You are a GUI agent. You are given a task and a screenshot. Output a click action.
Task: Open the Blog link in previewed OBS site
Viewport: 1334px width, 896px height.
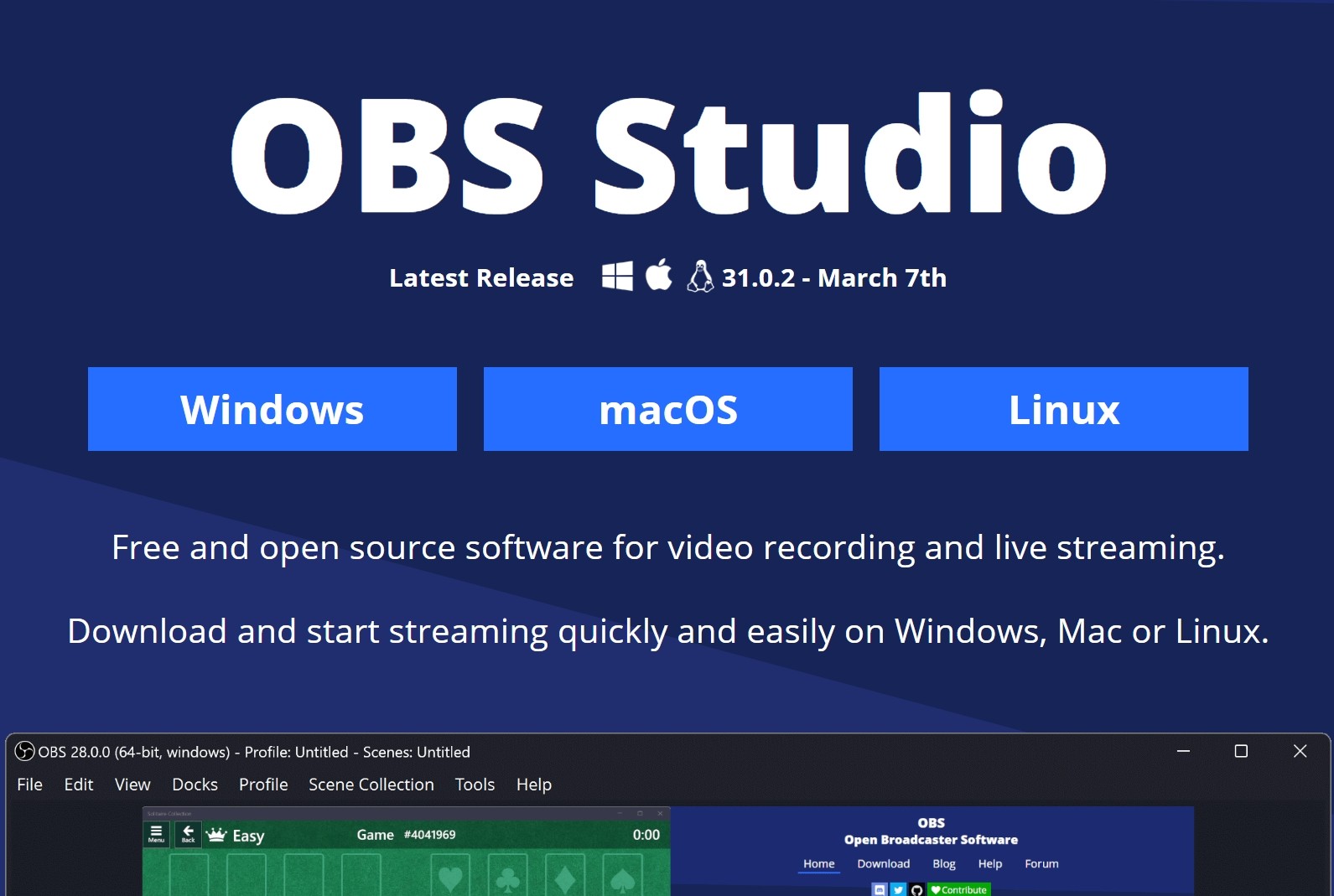[944, 864]
